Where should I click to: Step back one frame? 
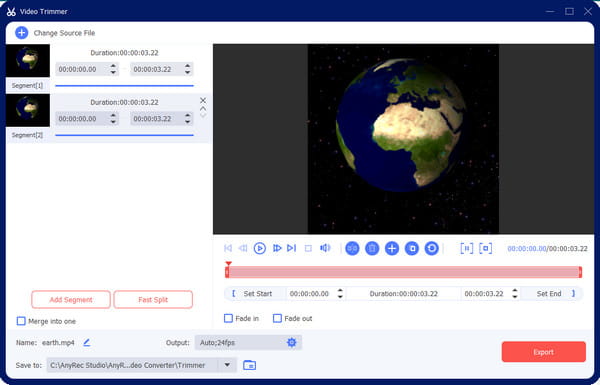pos(243,248)
